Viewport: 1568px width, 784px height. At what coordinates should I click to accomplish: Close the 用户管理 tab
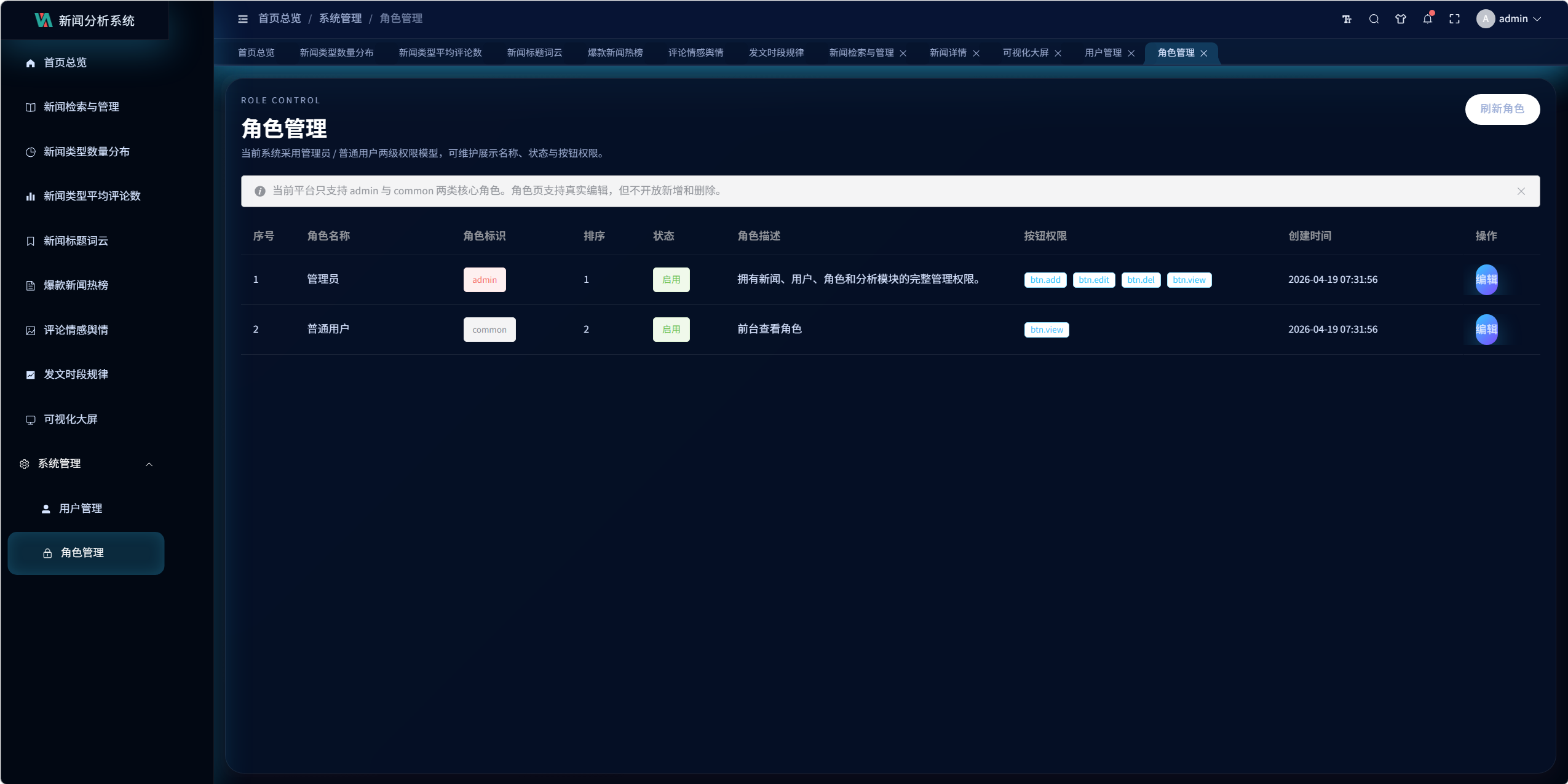pos(1131,53)
